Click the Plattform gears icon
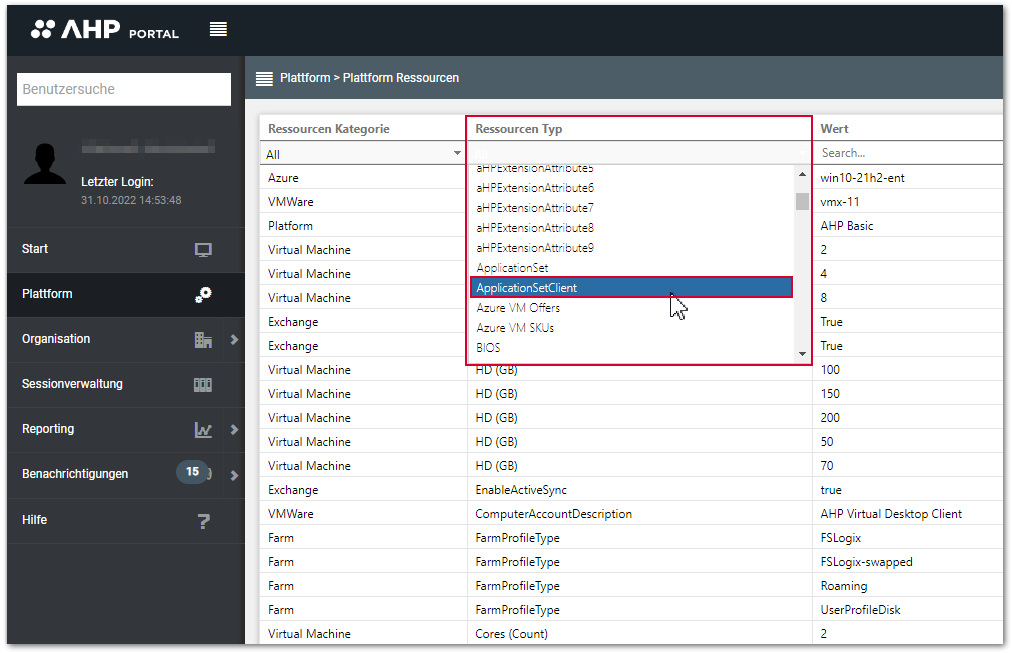 [x=203, y=295]
